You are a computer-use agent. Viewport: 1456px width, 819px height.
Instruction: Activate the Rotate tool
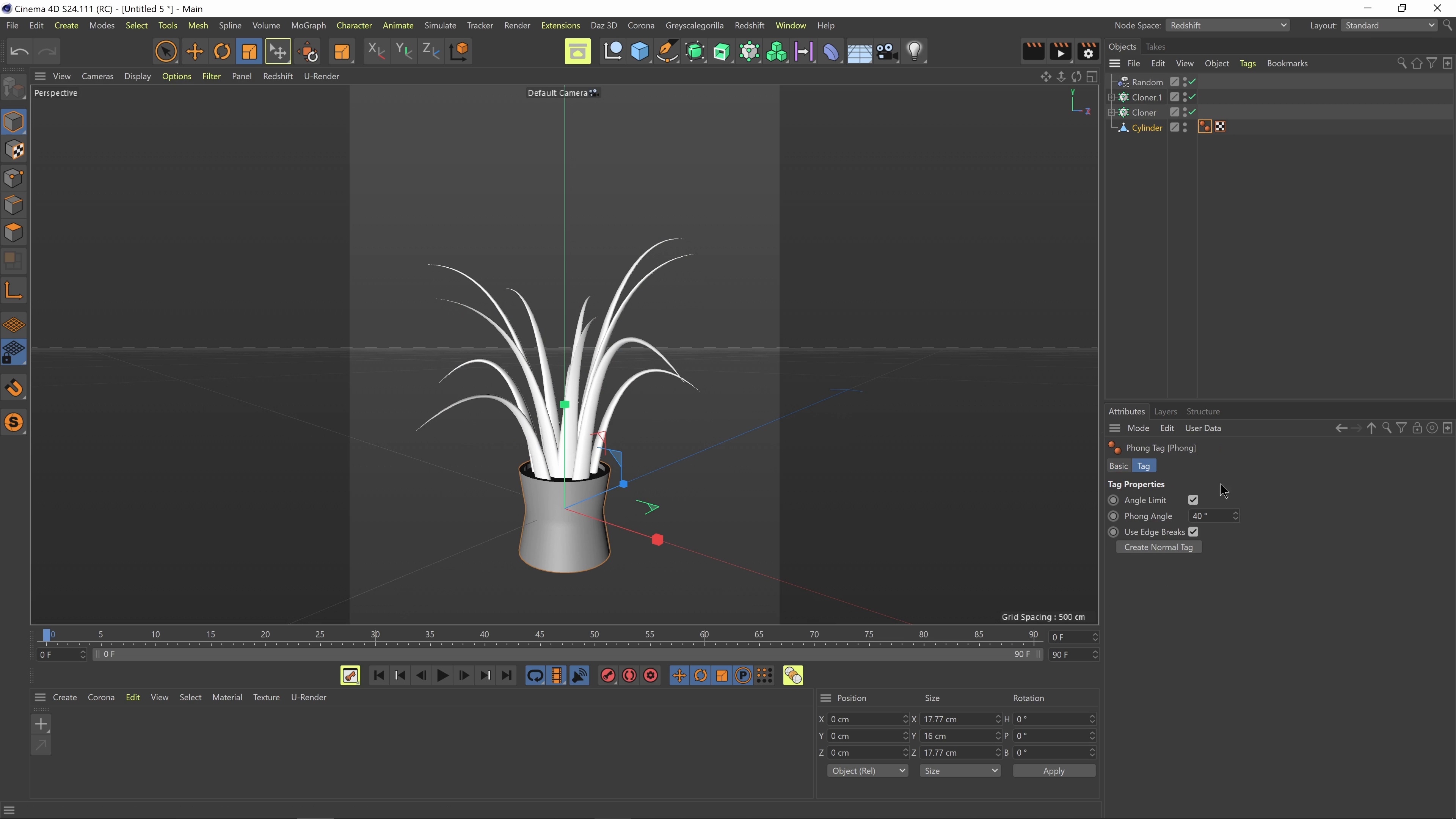[x=221, y=52]
